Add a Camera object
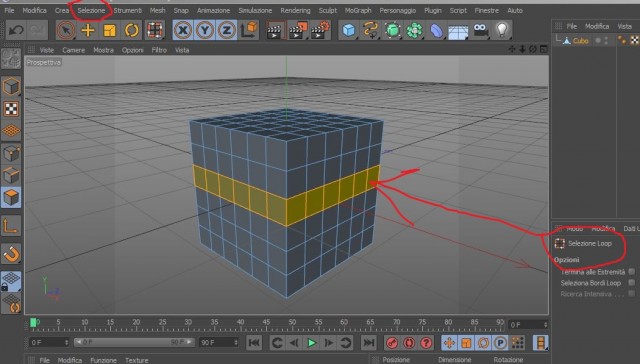640x364 pixels. pyautogui.click(x=480, y=31)
